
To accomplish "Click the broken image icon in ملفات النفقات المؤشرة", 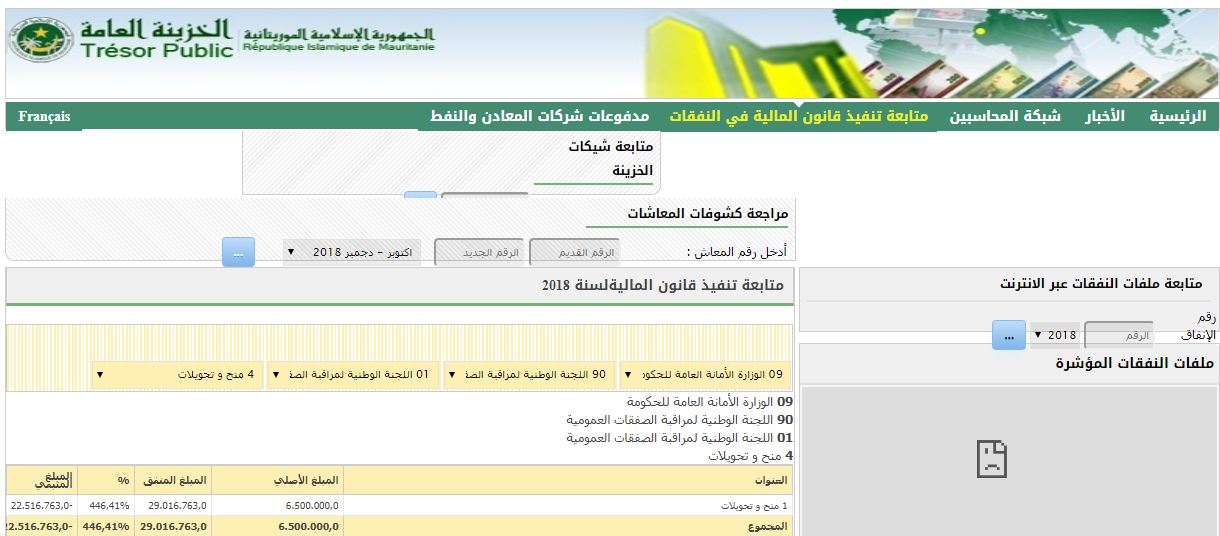I will click(x=990, y=459).
